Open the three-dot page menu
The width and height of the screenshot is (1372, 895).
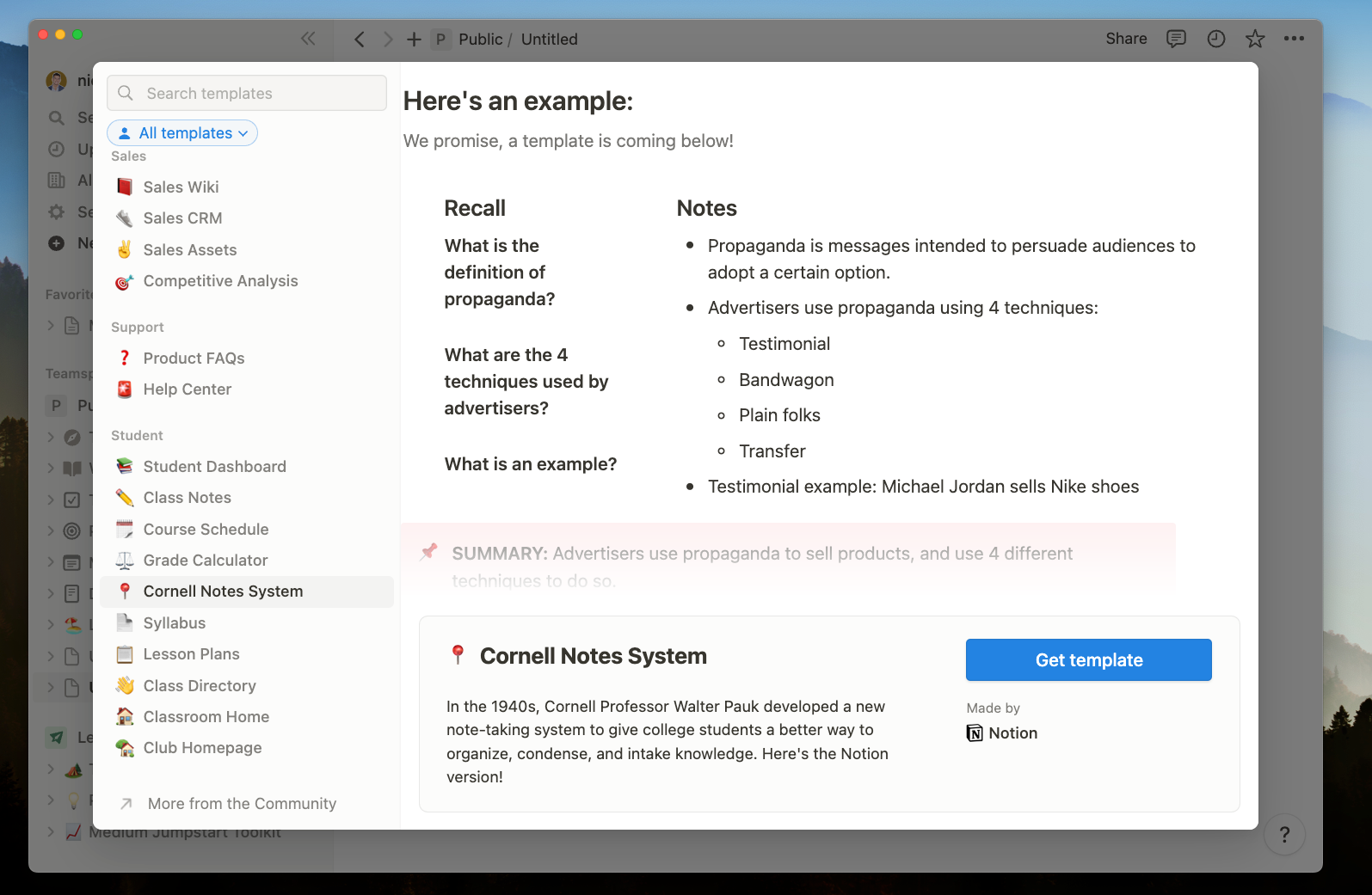click(1294, 39)
